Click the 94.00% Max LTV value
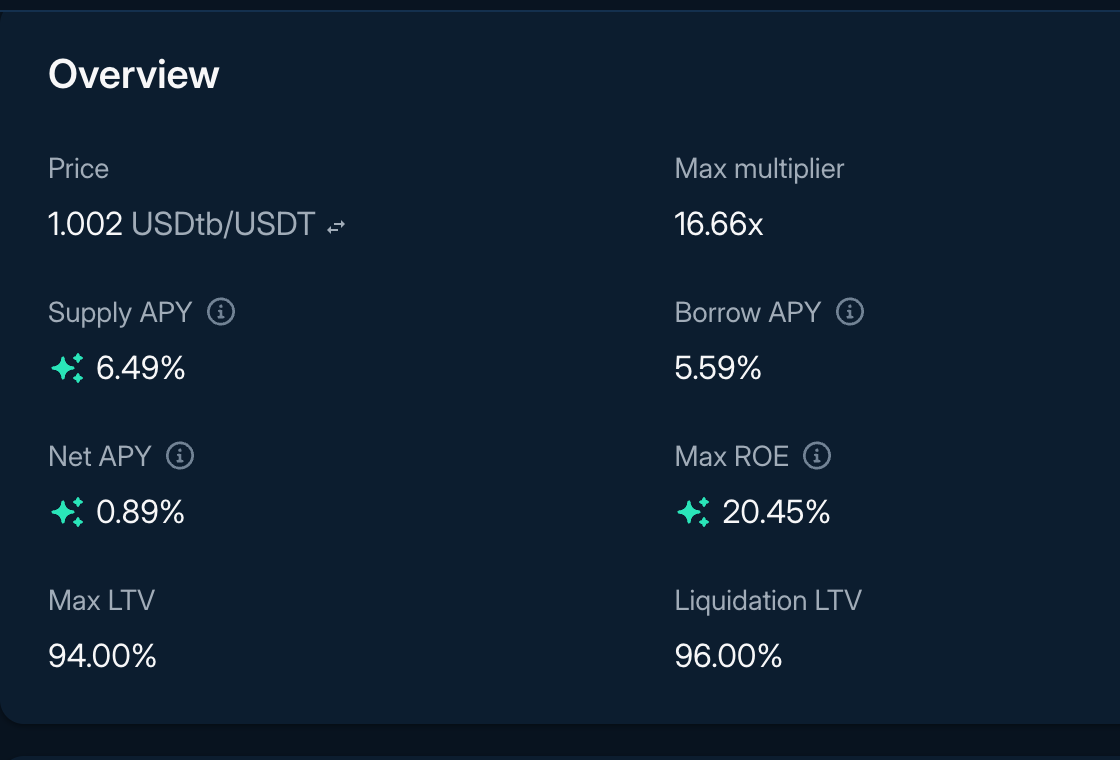1120x760 pixels. (102, 656)
